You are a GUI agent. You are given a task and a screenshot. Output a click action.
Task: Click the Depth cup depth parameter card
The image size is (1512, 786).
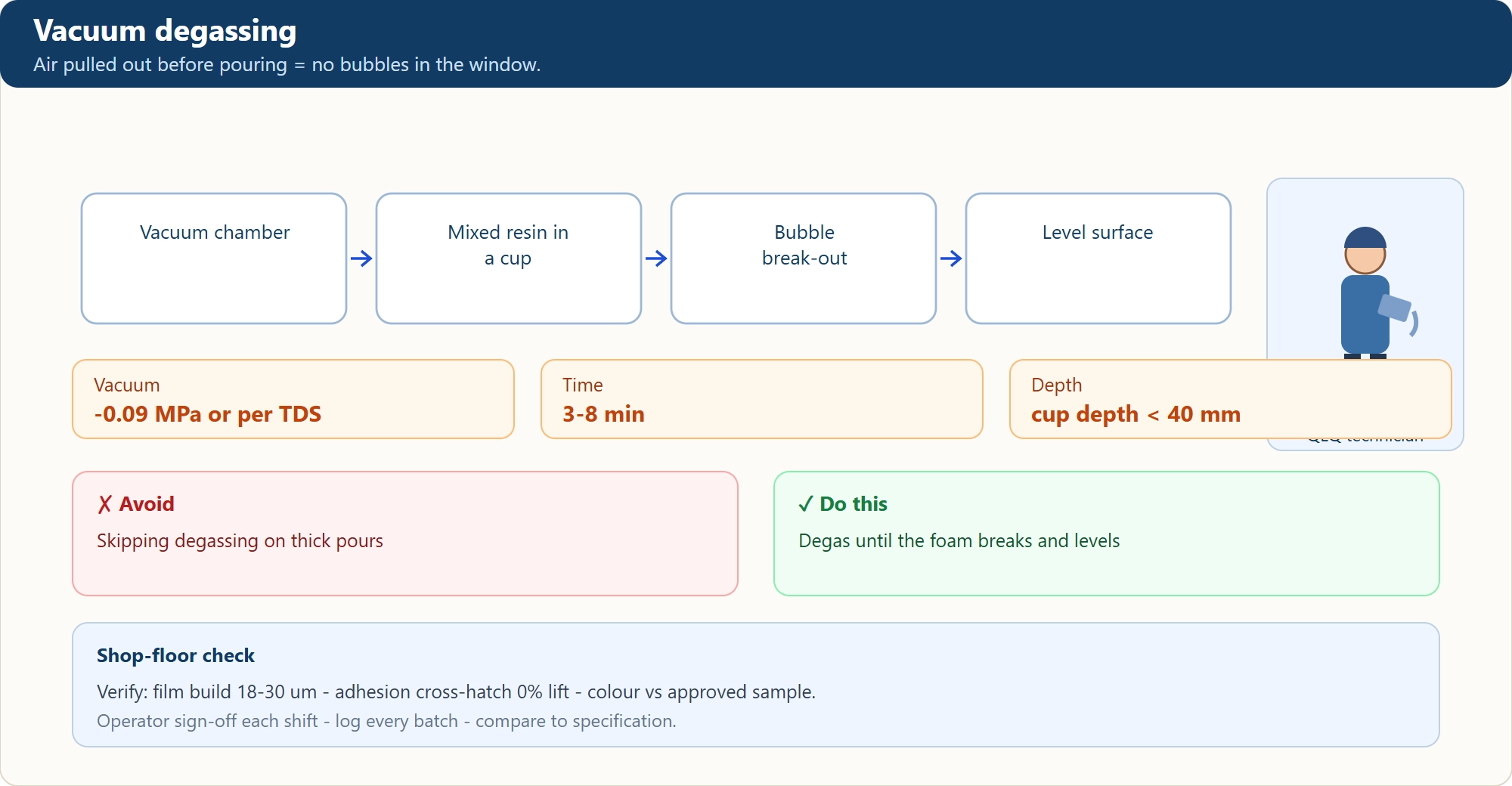(x=1231, y=399)
